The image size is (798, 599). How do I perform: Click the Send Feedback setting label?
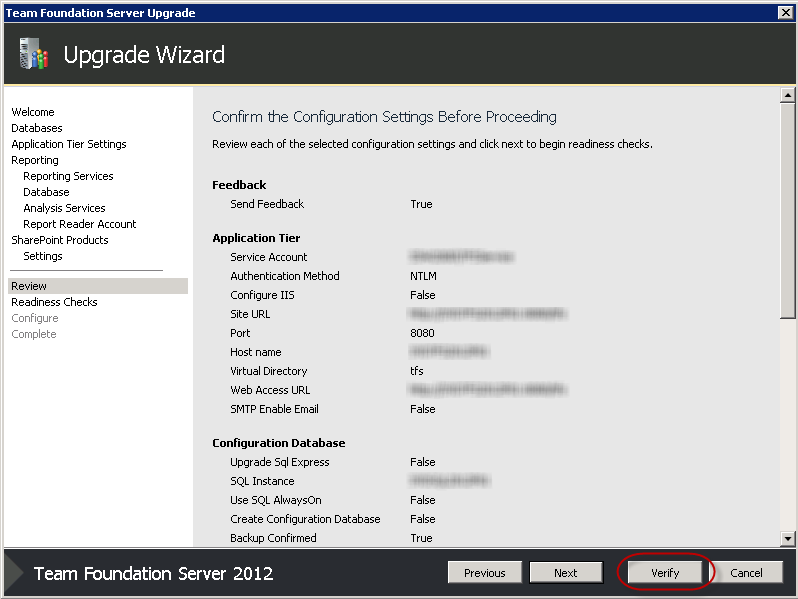click(x=267, y=204)
